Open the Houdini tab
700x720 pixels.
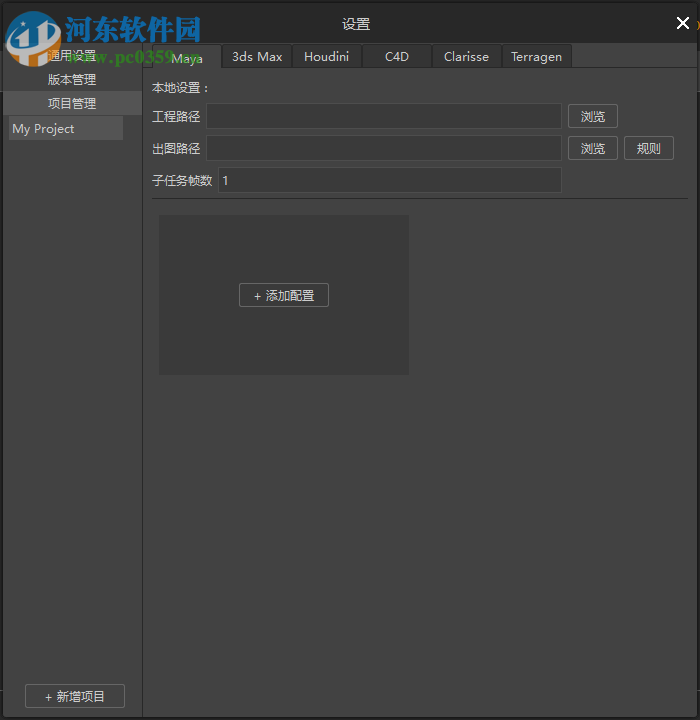(x=327, y=56)
